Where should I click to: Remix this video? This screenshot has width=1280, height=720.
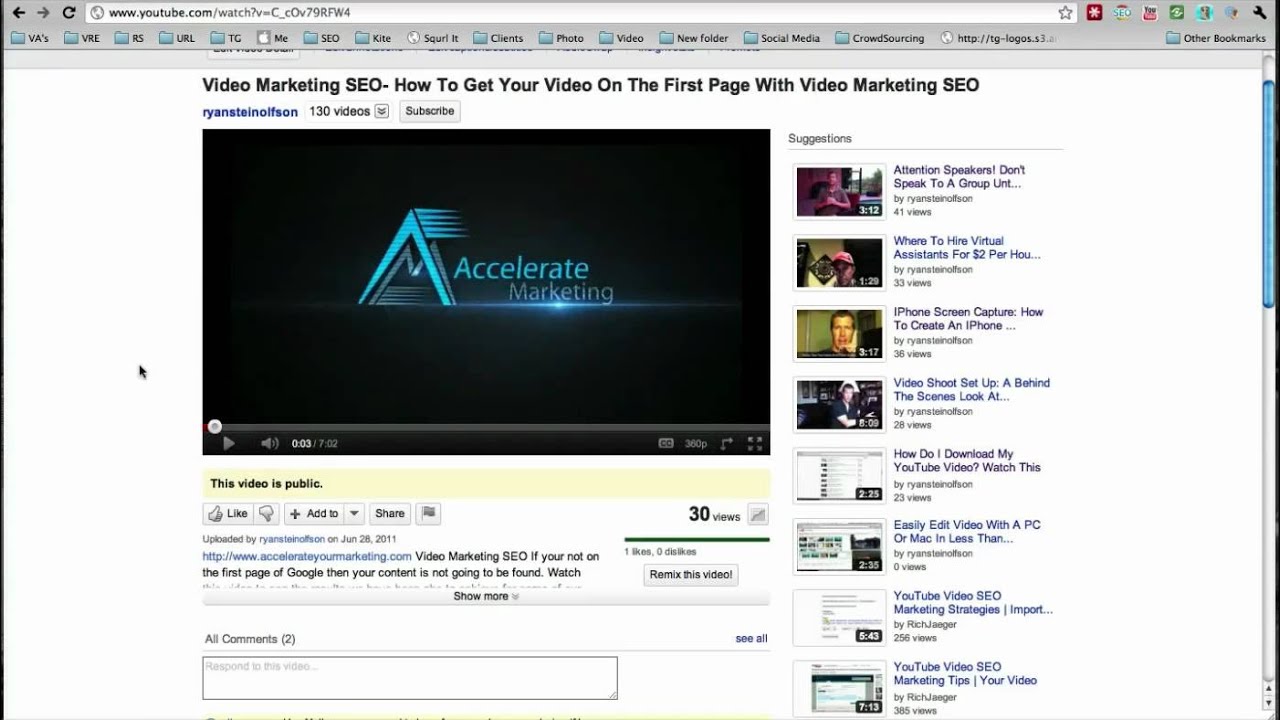point(691,575)
